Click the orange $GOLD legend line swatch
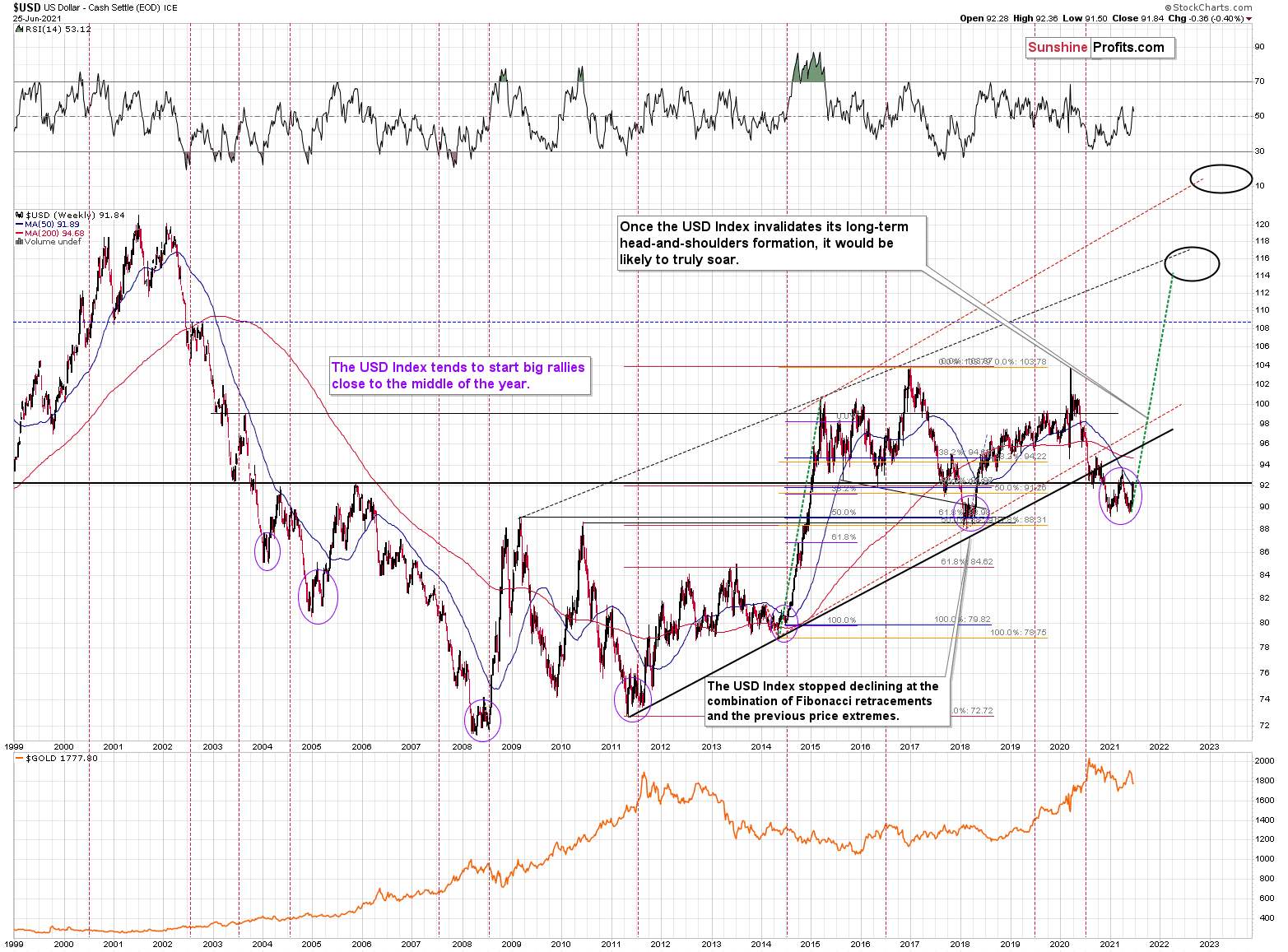Screen dimensions: 1288x952 (20, 759)
